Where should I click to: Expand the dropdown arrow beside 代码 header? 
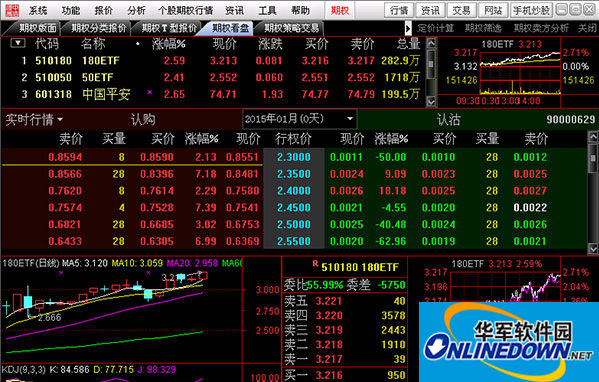pyautogui.click(x=18, y=43)
